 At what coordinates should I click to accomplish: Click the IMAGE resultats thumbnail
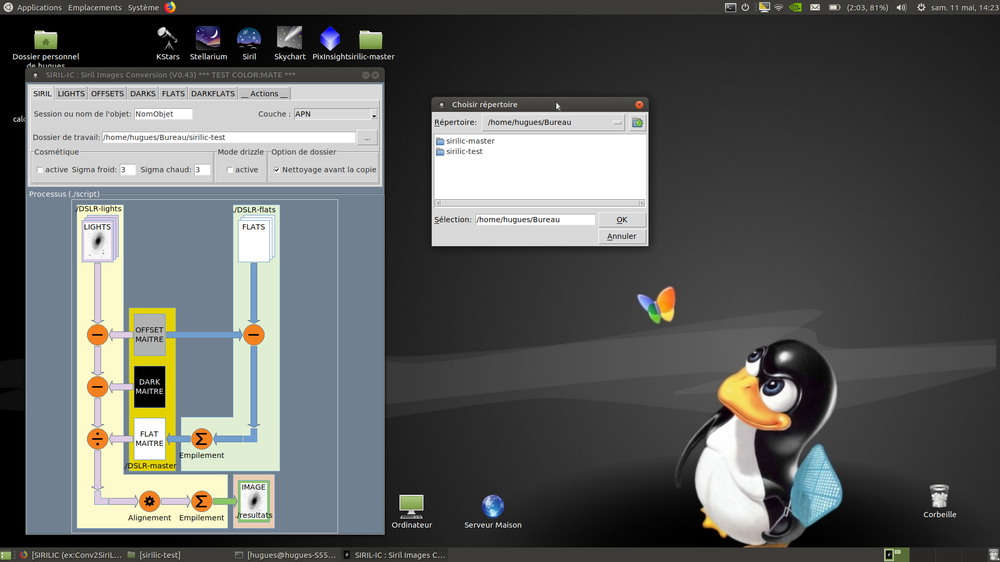pos(254,501)
